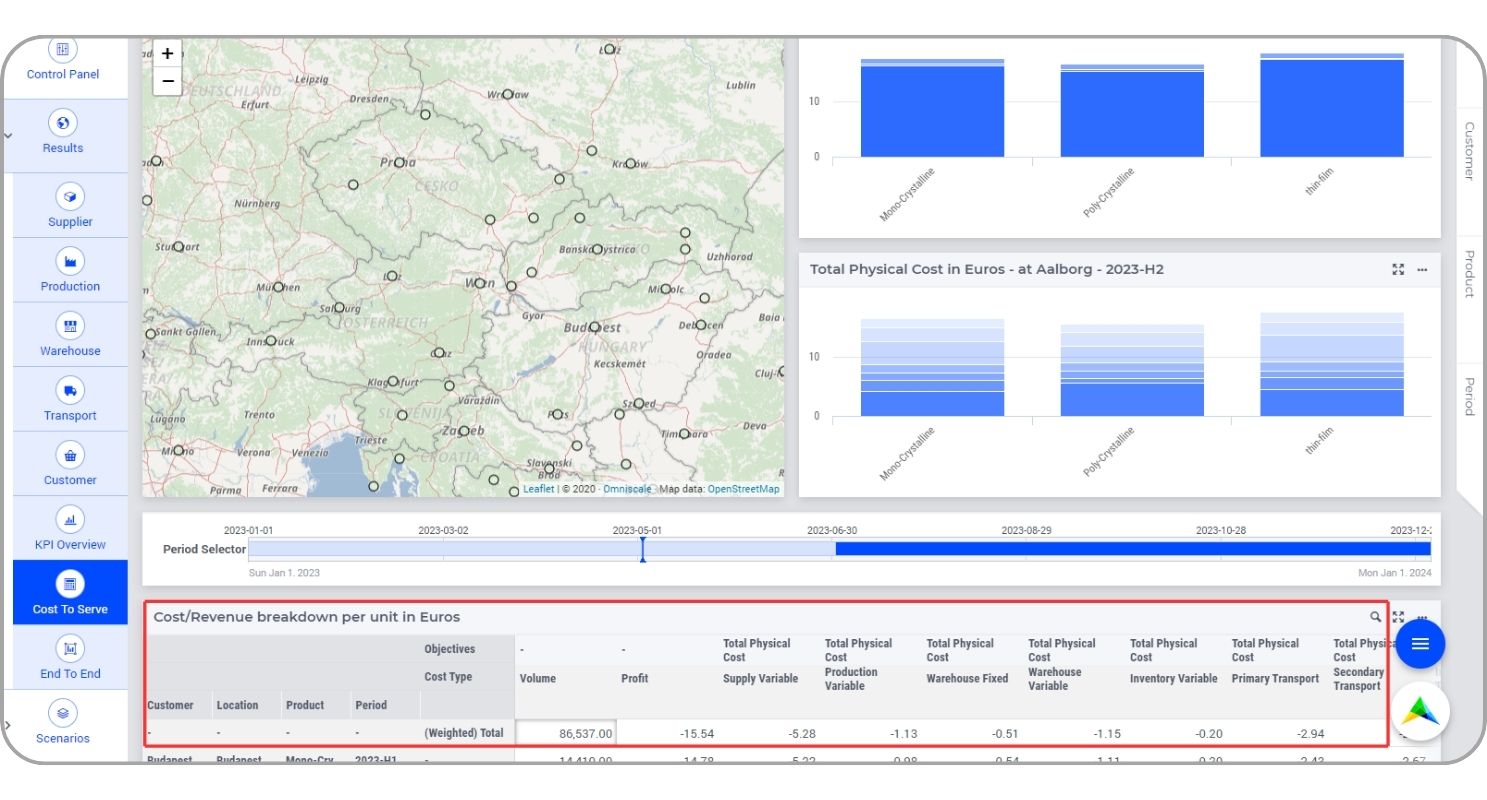
Task: Open the Warehouse page
Action: [x=70, y=335]
